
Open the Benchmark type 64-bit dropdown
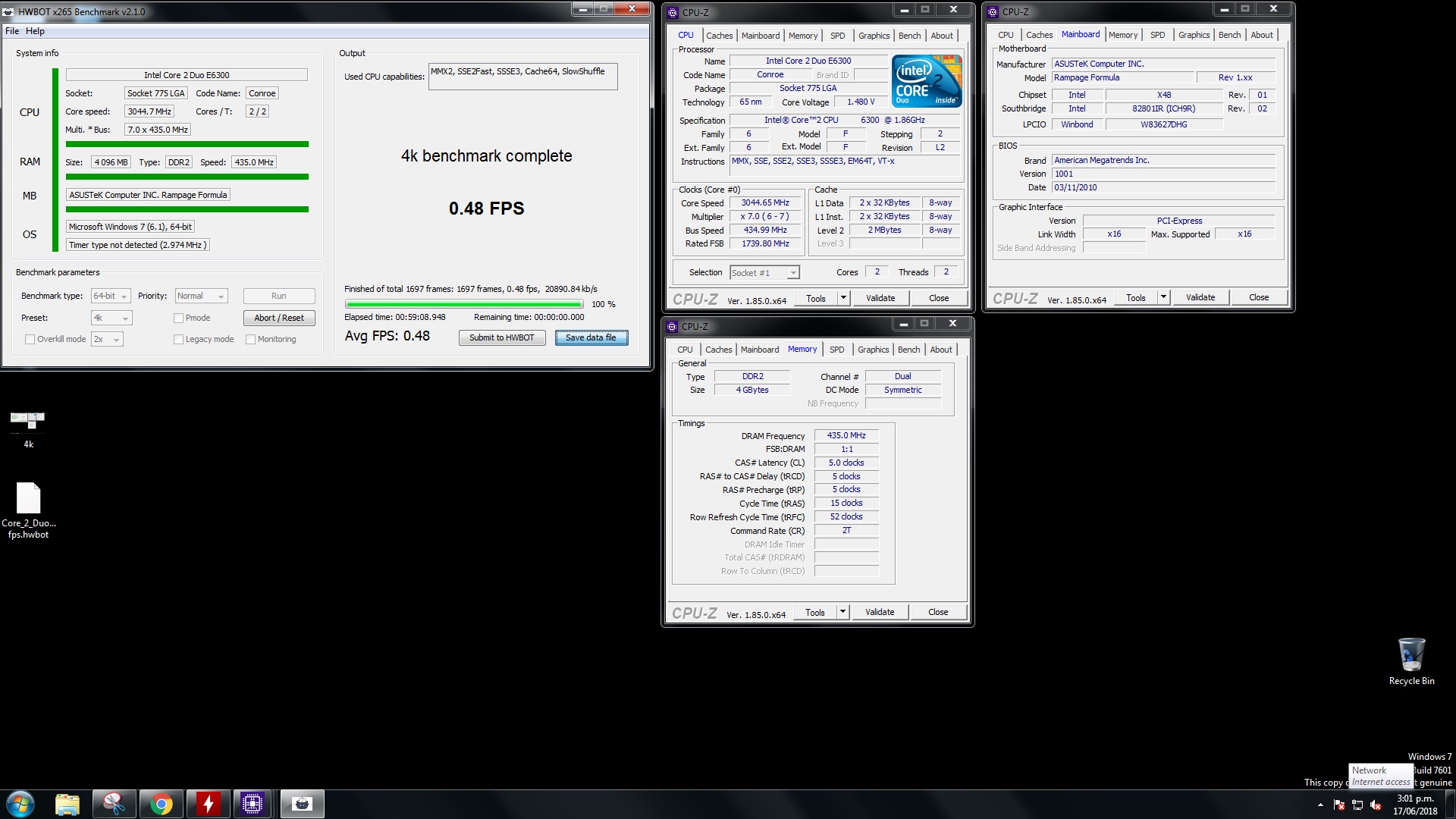111,296
